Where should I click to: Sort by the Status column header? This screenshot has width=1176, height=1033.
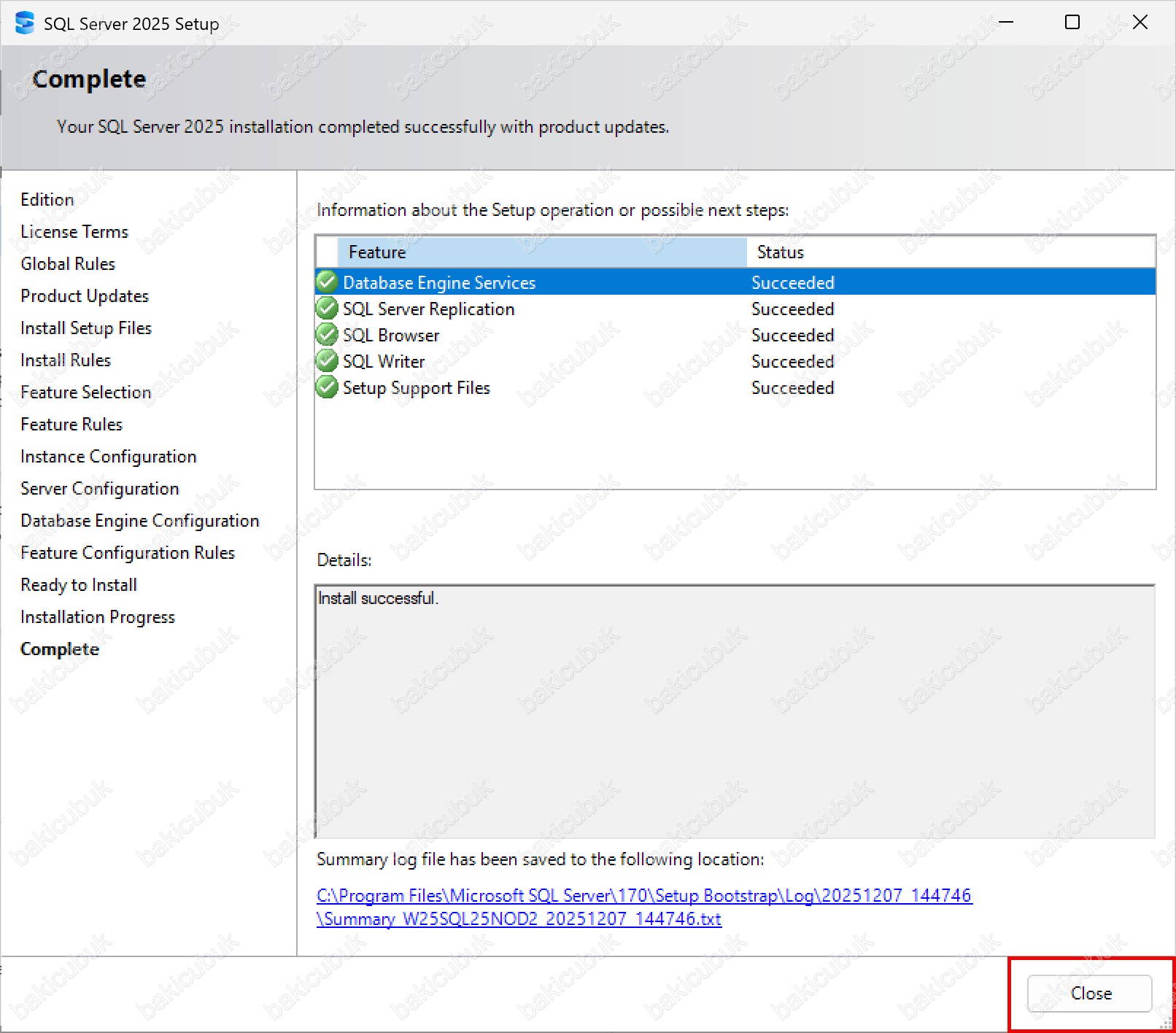pos(948,252)
